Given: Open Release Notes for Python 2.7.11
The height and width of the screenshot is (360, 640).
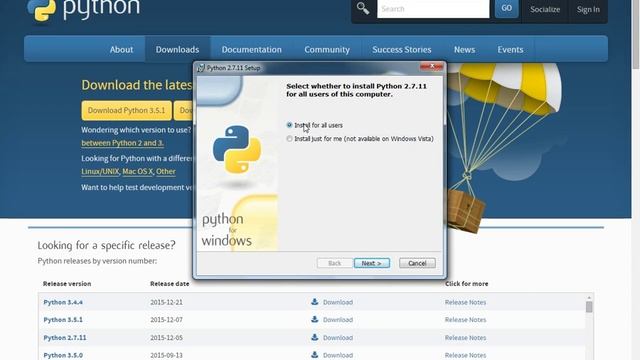Looking at the screenshot, I should [x=465, y=338].
